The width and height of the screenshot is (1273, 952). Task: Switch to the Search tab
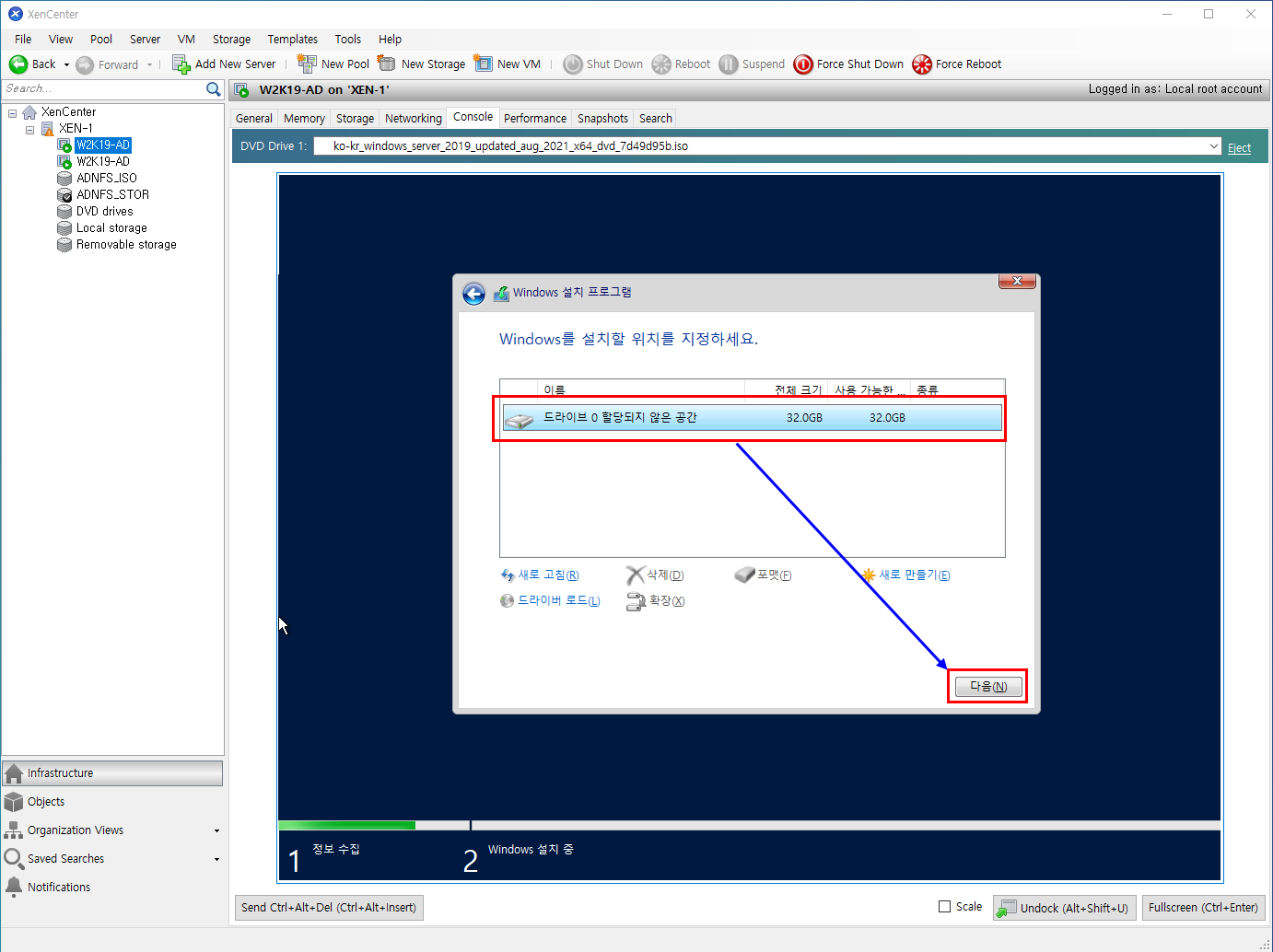(656, 119)
